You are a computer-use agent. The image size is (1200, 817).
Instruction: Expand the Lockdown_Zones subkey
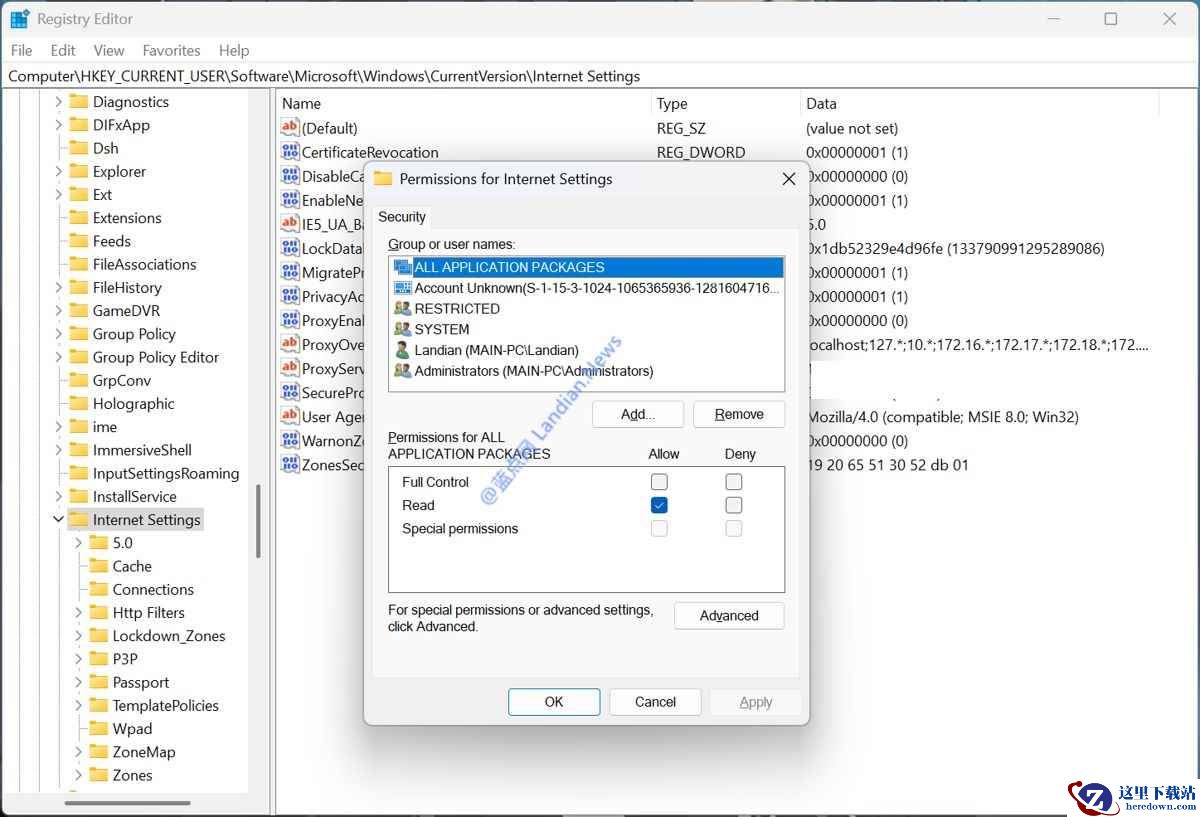point(79,636)
